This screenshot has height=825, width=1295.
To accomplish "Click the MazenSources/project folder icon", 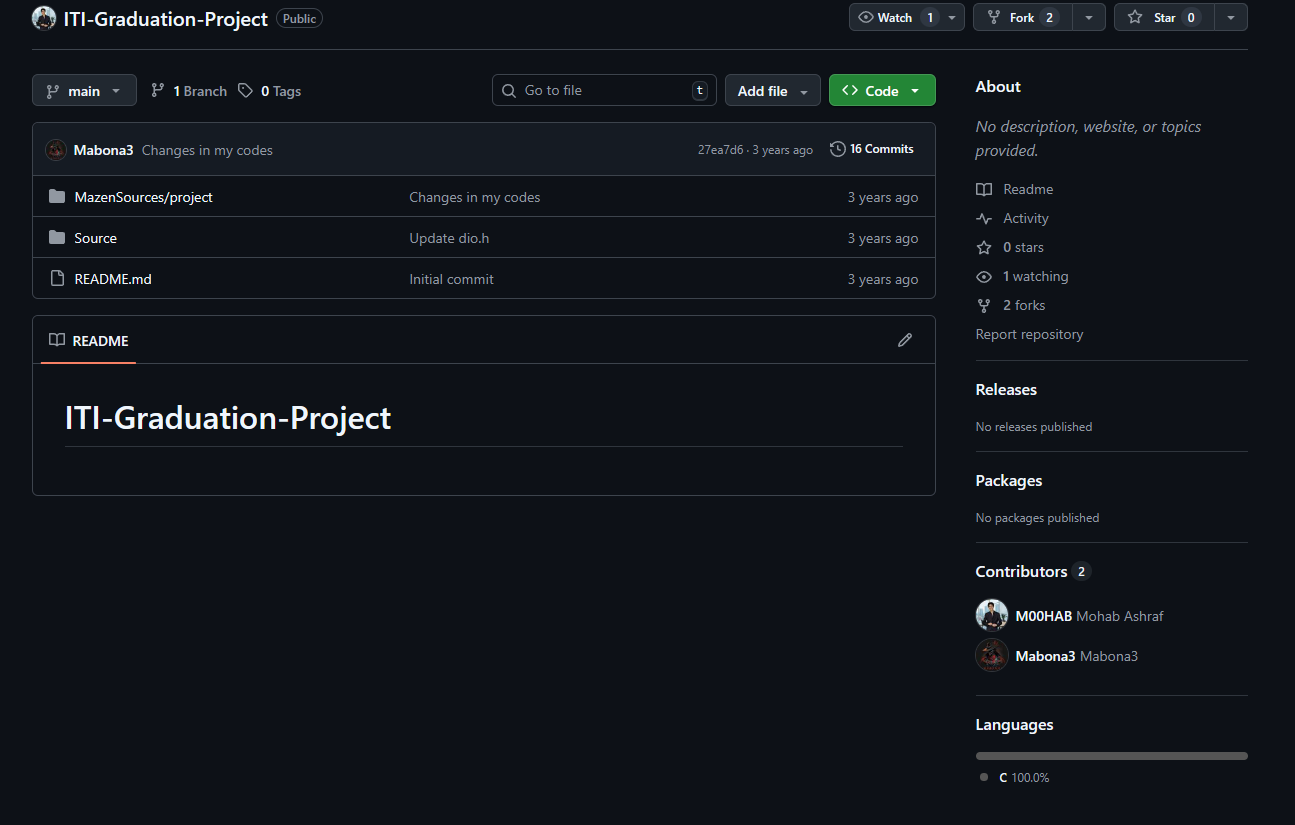I will click(57, 197).
